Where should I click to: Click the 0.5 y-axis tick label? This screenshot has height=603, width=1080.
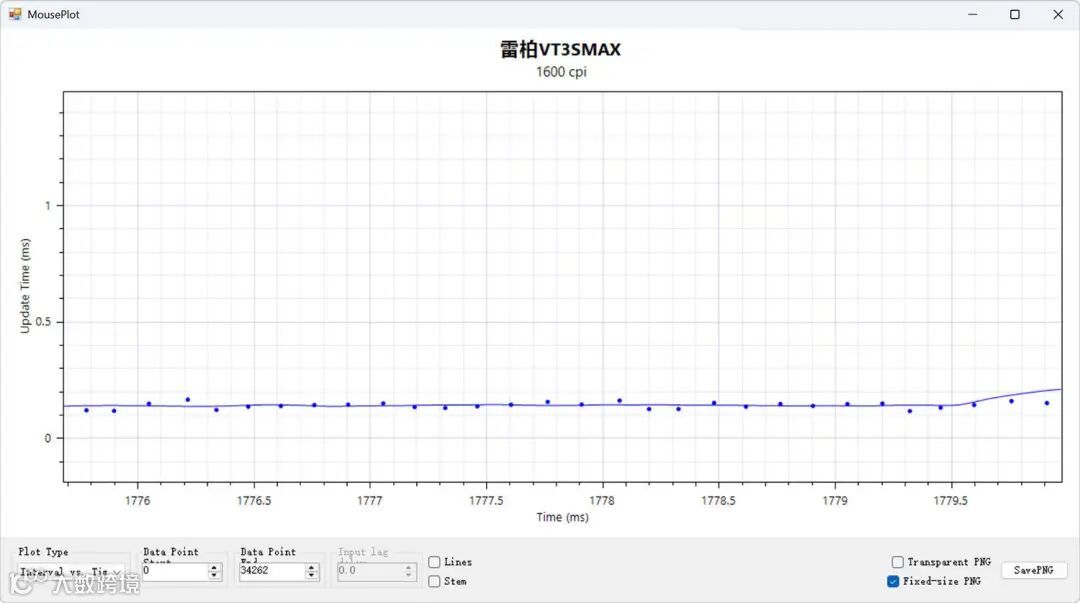click(x=43, y=322)
